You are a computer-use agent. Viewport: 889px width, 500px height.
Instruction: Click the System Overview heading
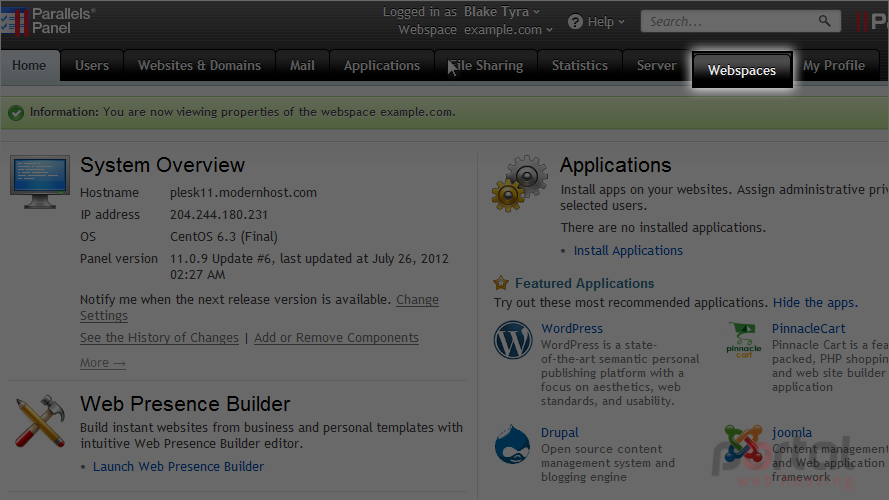(162, 165)
